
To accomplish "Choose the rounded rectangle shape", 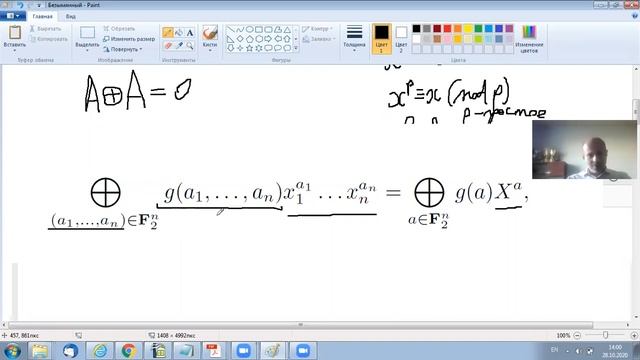I will [x=268, y=30].
